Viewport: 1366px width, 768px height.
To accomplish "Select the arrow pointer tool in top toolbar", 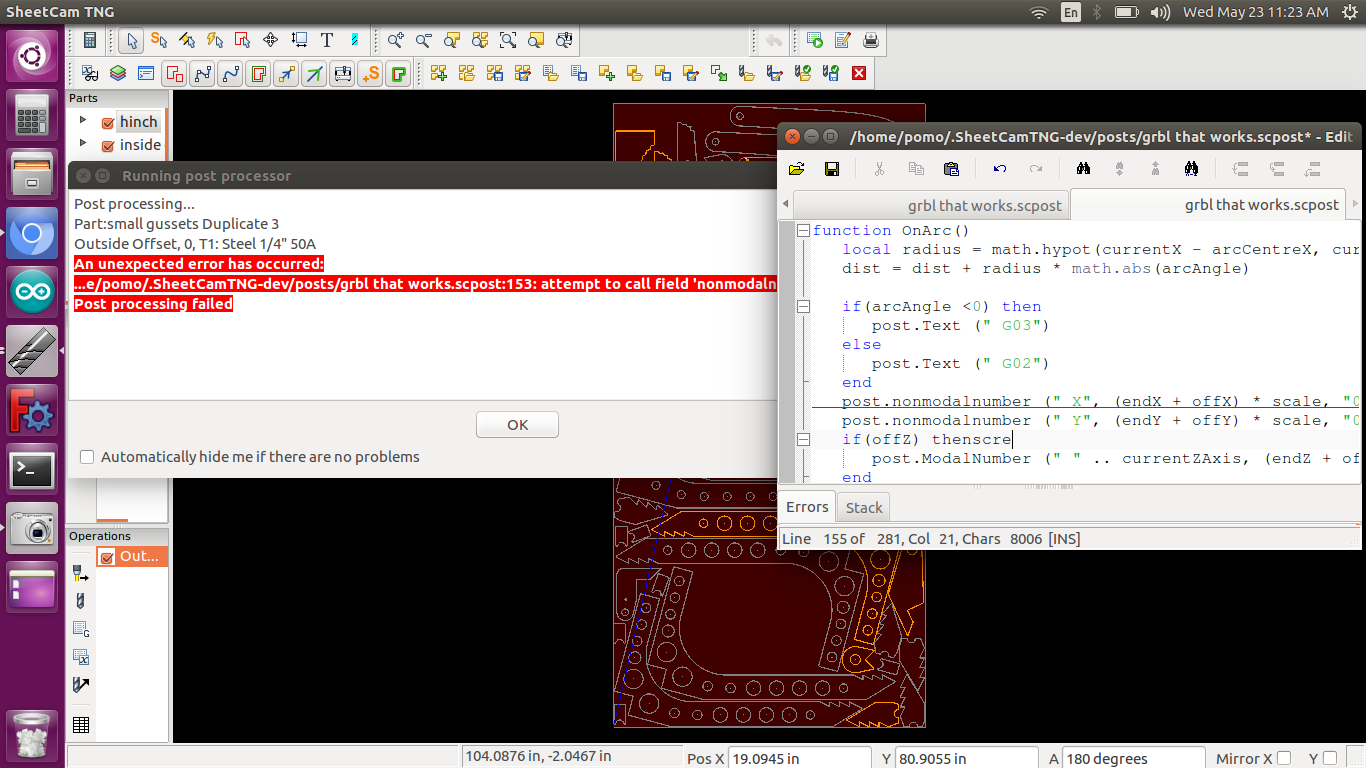I will click(131, 40).
